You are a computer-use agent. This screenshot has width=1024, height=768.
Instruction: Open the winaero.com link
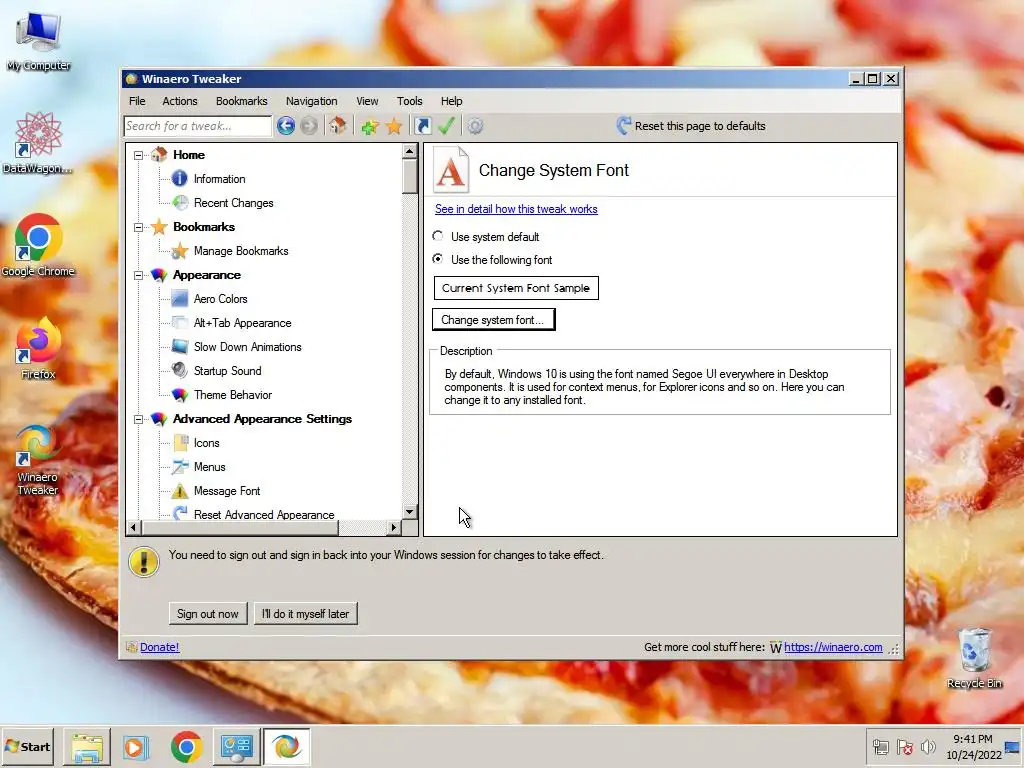[833, 647]
